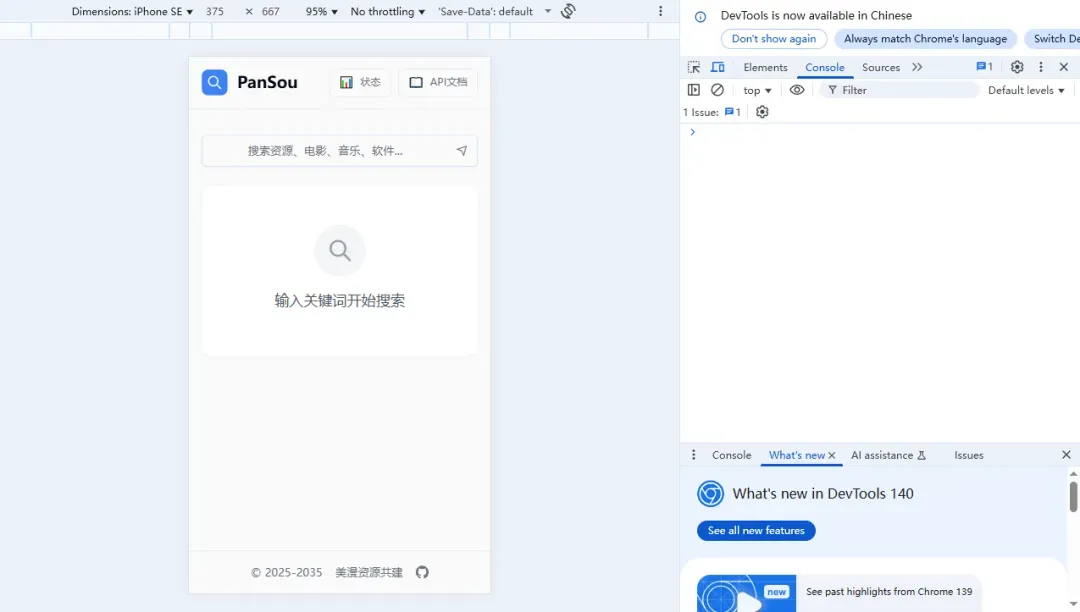The image size is (1080, 612).
Task: Toggle Always match Chrome's language
Action: [925, 38]
